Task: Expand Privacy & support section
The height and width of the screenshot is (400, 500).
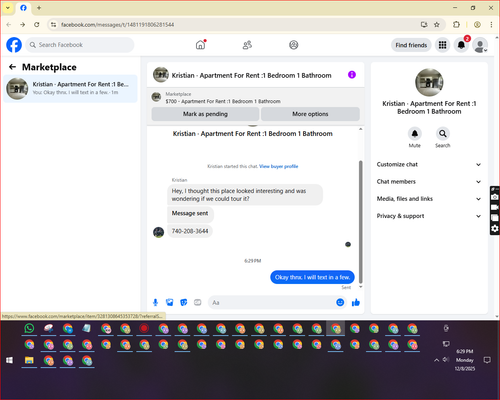Action: point(429,216)
